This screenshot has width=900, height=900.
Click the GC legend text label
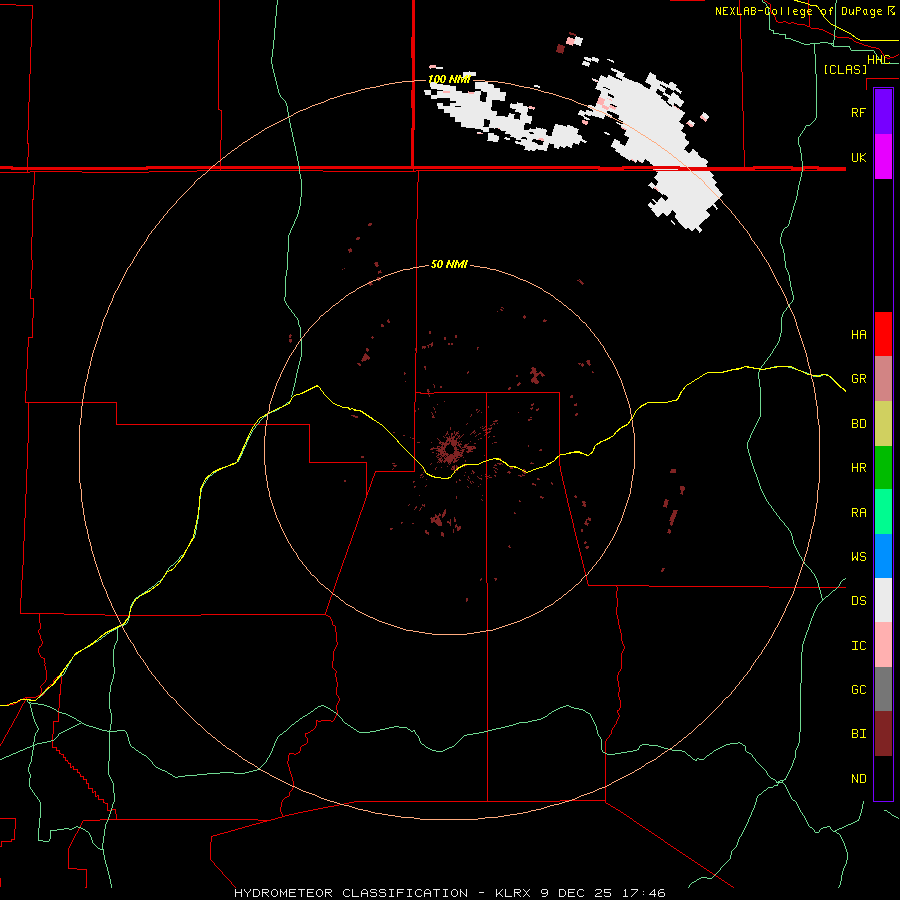858,690
